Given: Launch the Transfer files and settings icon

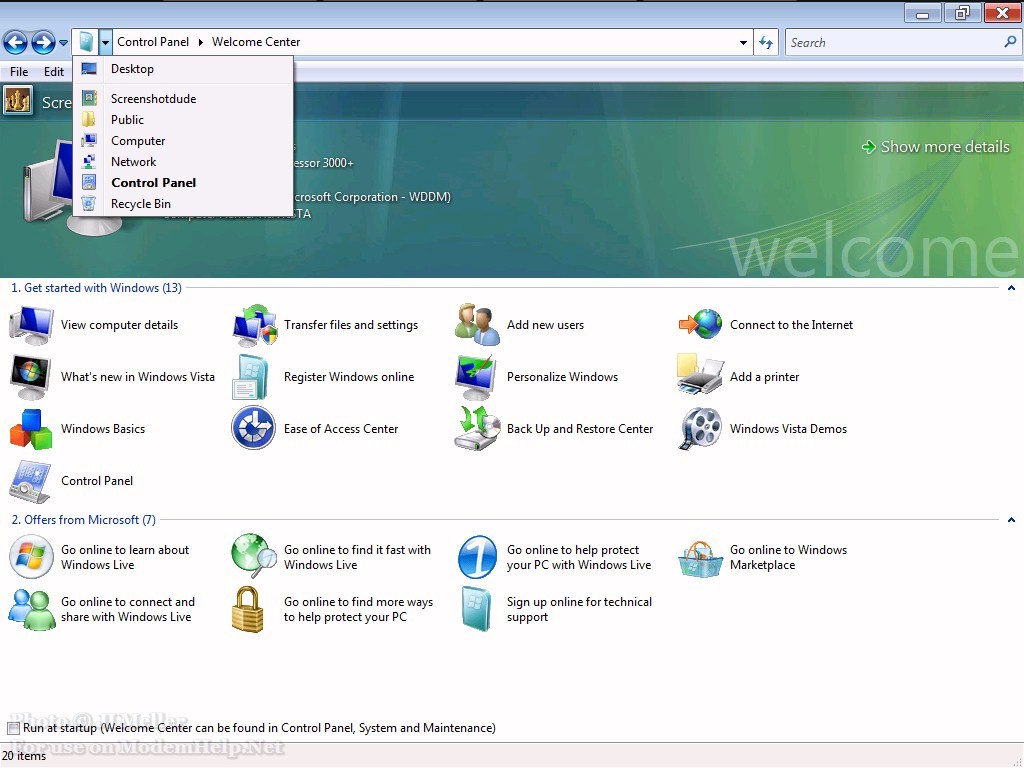Looking at the screenshot, I should (x=254, y=325).
